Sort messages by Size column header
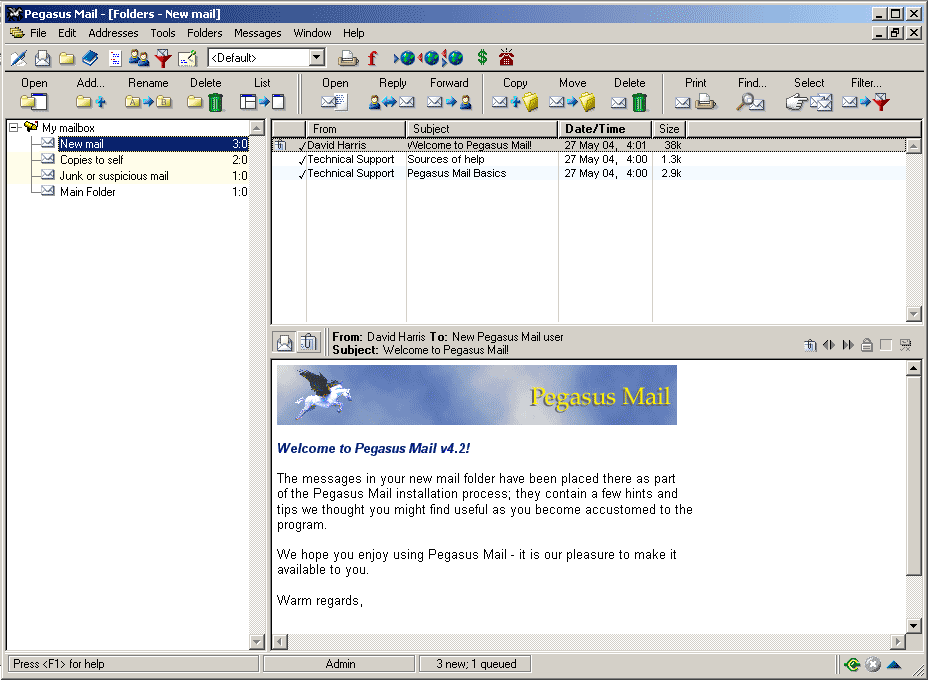This screenshot has width=928, height=680. [x=669, y=128]
